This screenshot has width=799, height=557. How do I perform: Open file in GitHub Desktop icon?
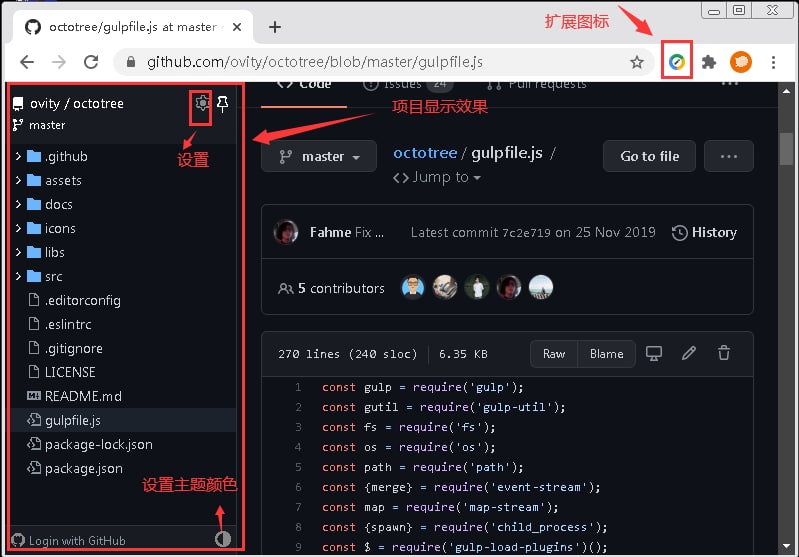654,353
